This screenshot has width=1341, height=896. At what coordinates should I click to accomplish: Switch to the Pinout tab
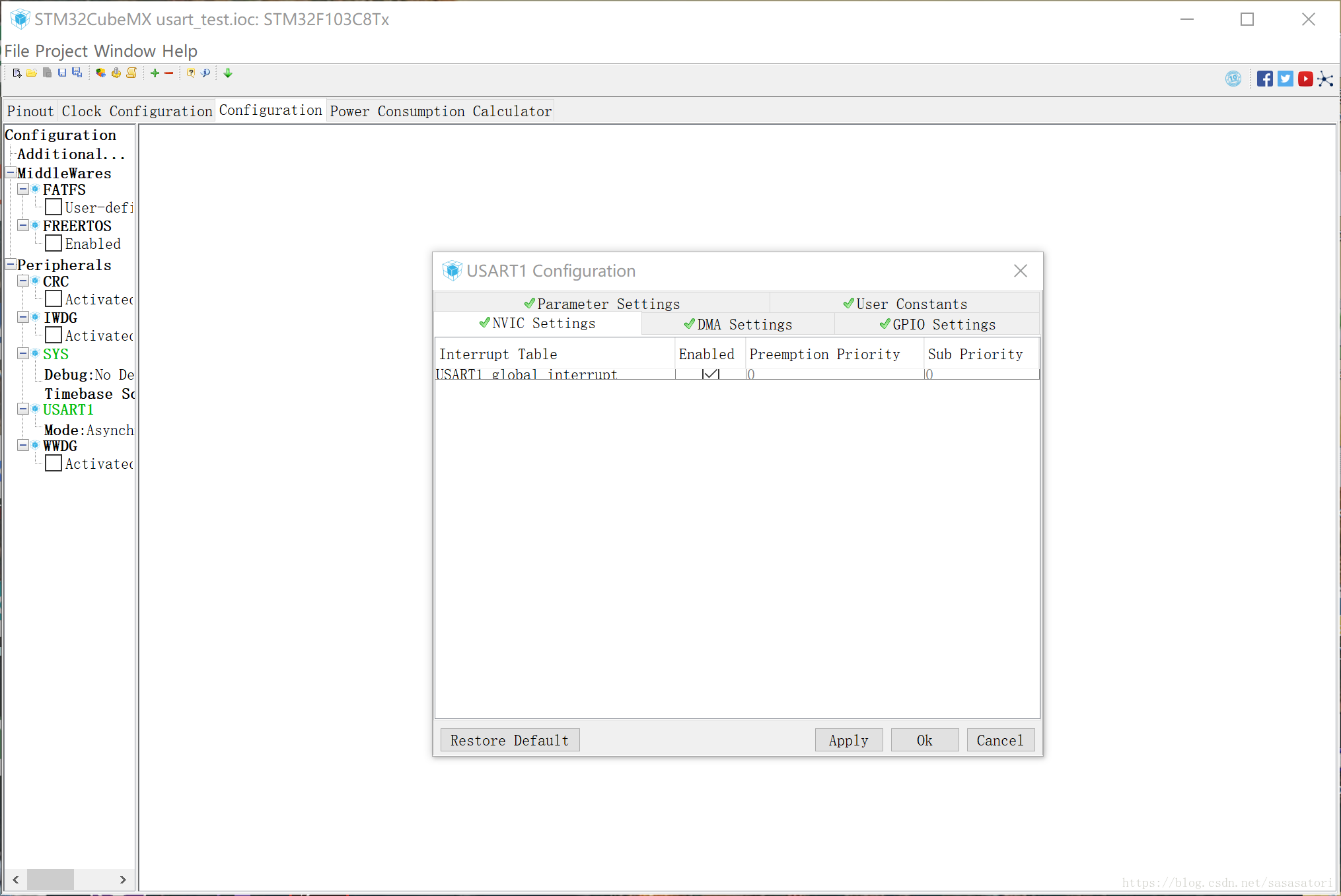tap(30, 111)
